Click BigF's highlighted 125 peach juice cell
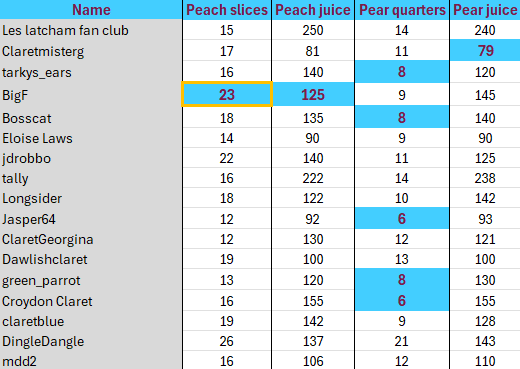 pos(313,94)
